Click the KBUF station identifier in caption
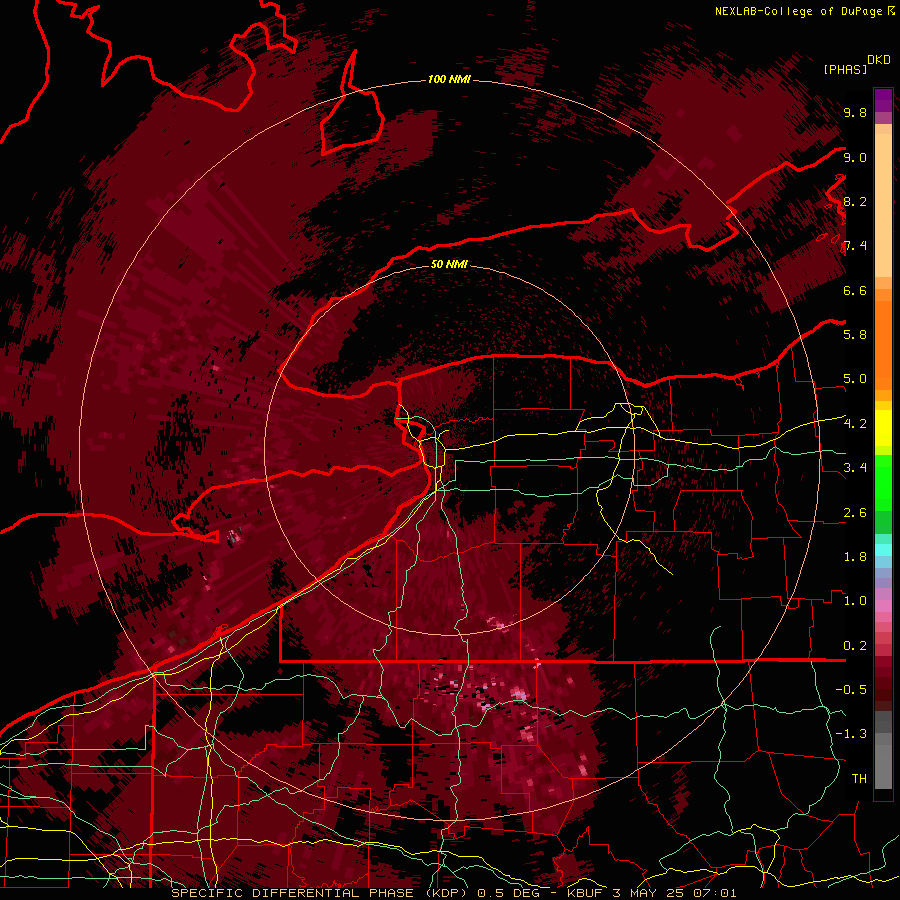Screen dimensions: 900x900 [x=586, y=893]
